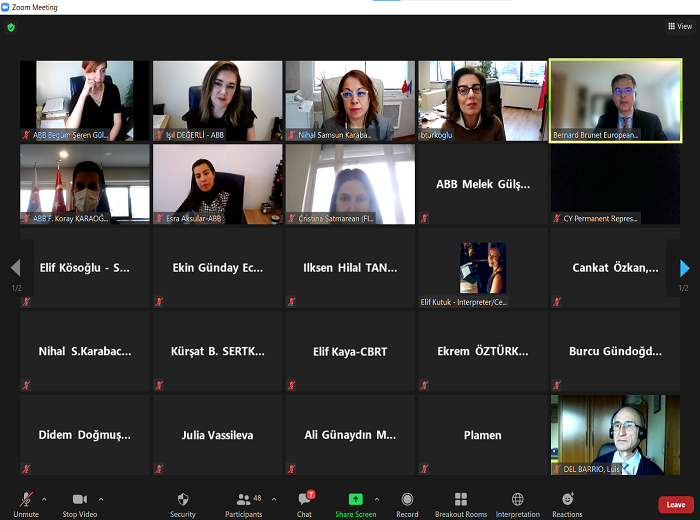Open the Security shield icon
The height and width of the screenshot is (520, 700).
[182, 500]
